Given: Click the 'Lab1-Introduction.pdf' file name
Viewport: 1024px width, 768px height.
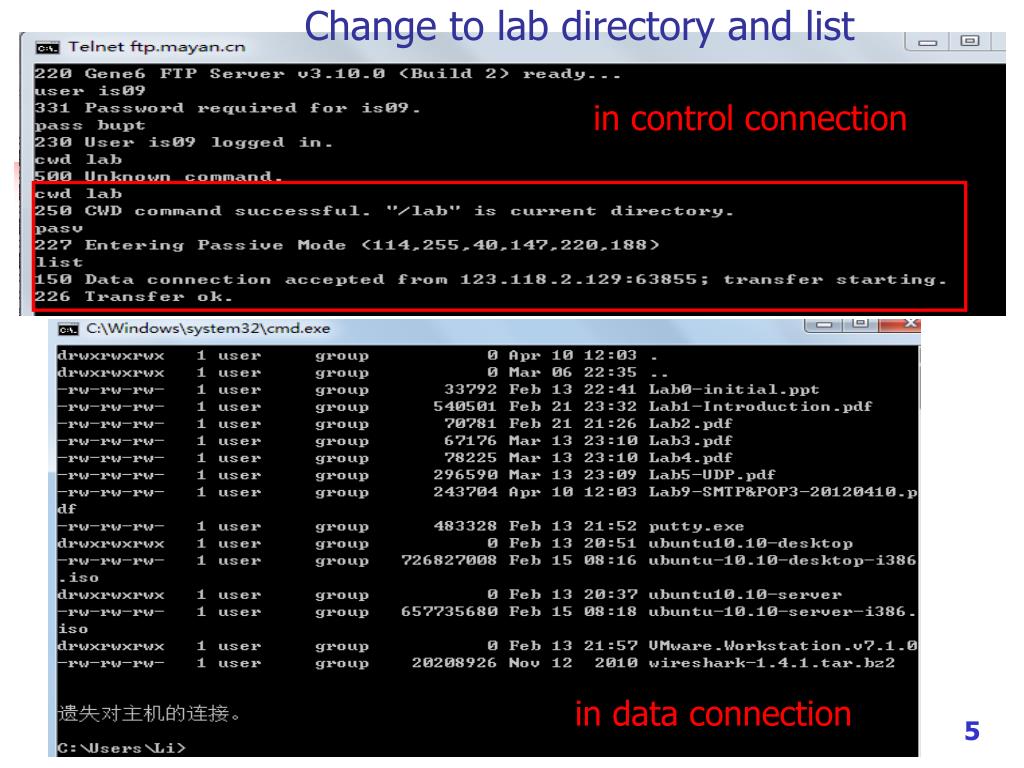Looking at the screenshot, I should click(760, 407).
